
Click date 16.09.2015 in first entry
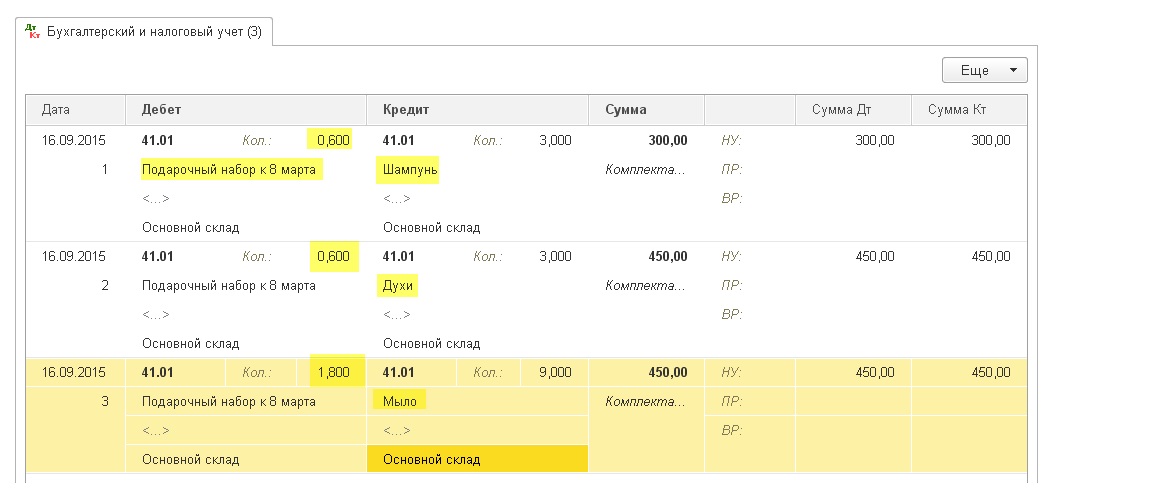[74, 140]
